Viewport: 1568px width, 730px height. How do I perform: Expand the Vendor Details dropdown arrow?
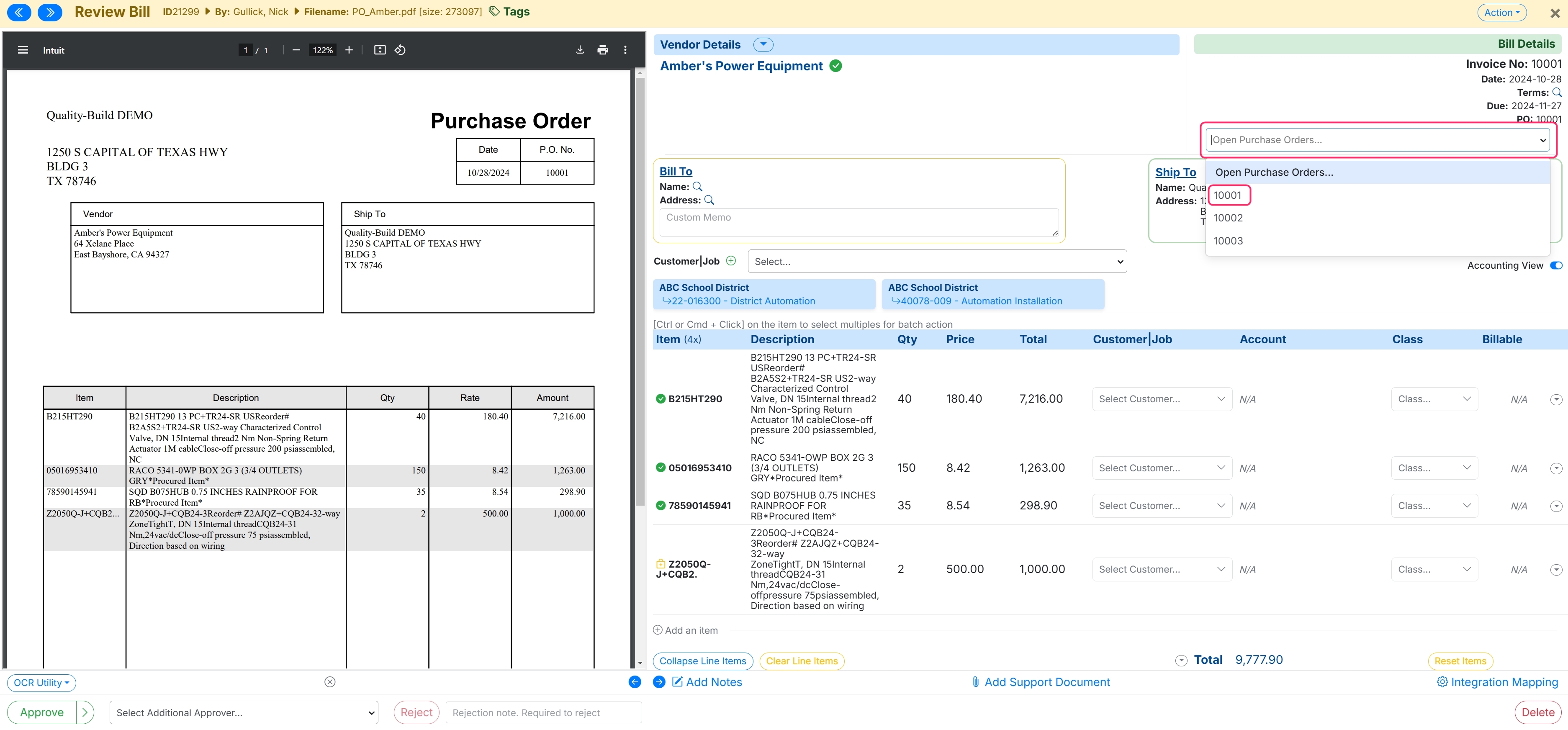[763, 44]
